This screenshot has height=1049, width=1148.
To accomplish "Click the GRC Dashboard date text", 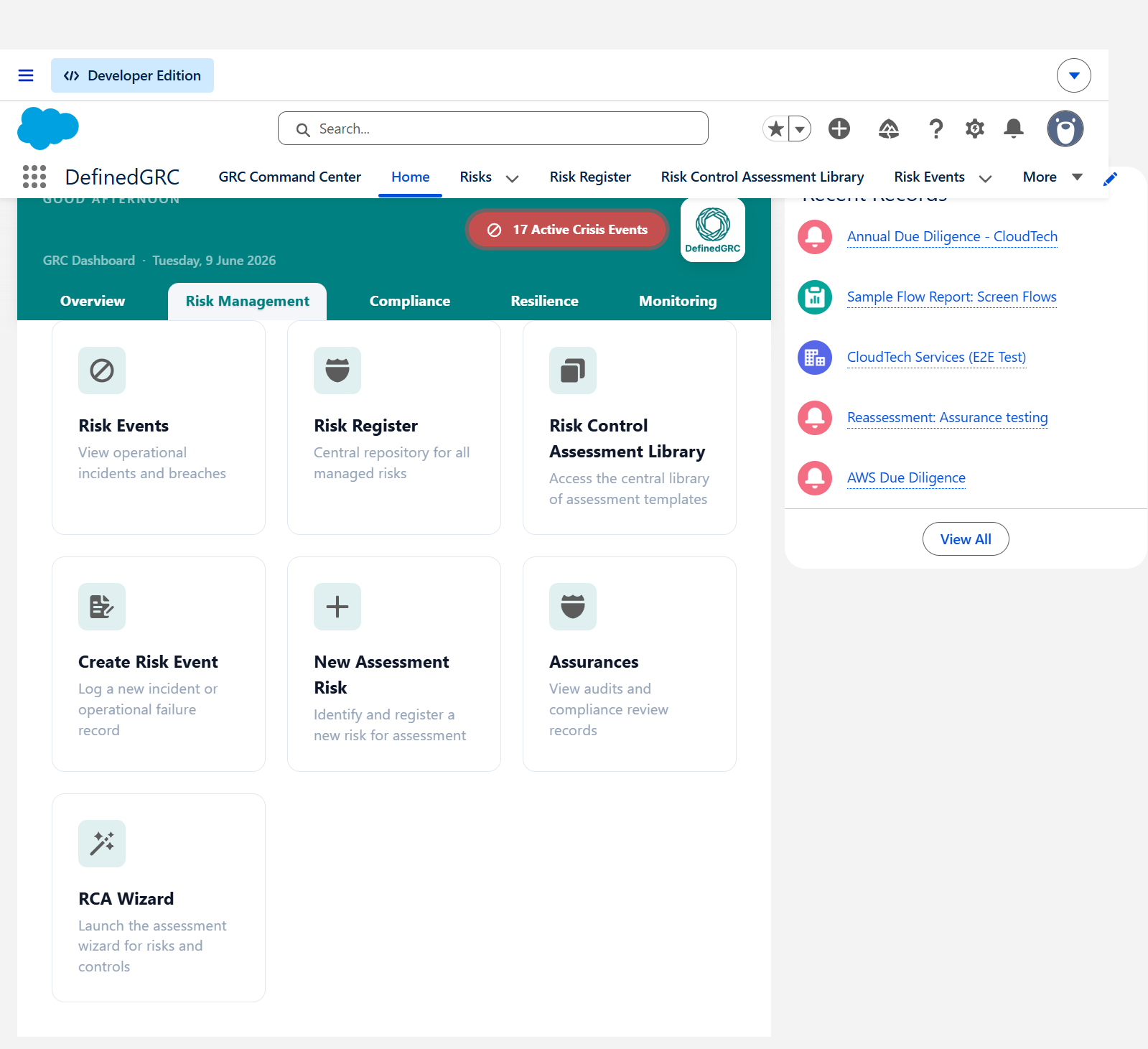I will (159, 261).
